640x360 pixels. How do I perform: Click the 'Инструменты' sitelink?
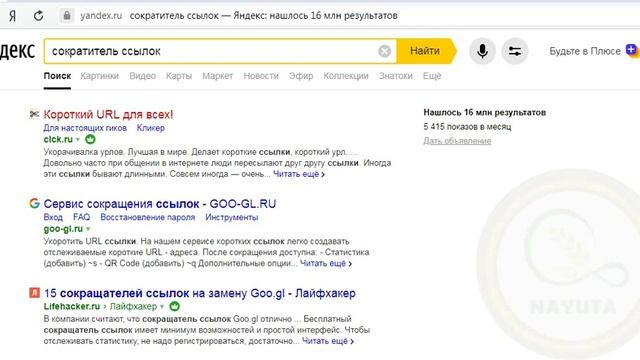[231, 217]
